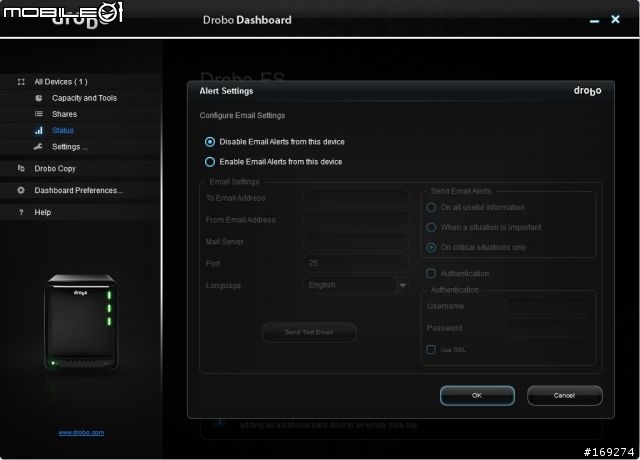Click the Status bar-chart icon
Viewport: 640px width, 460px height.
(39, 130)
